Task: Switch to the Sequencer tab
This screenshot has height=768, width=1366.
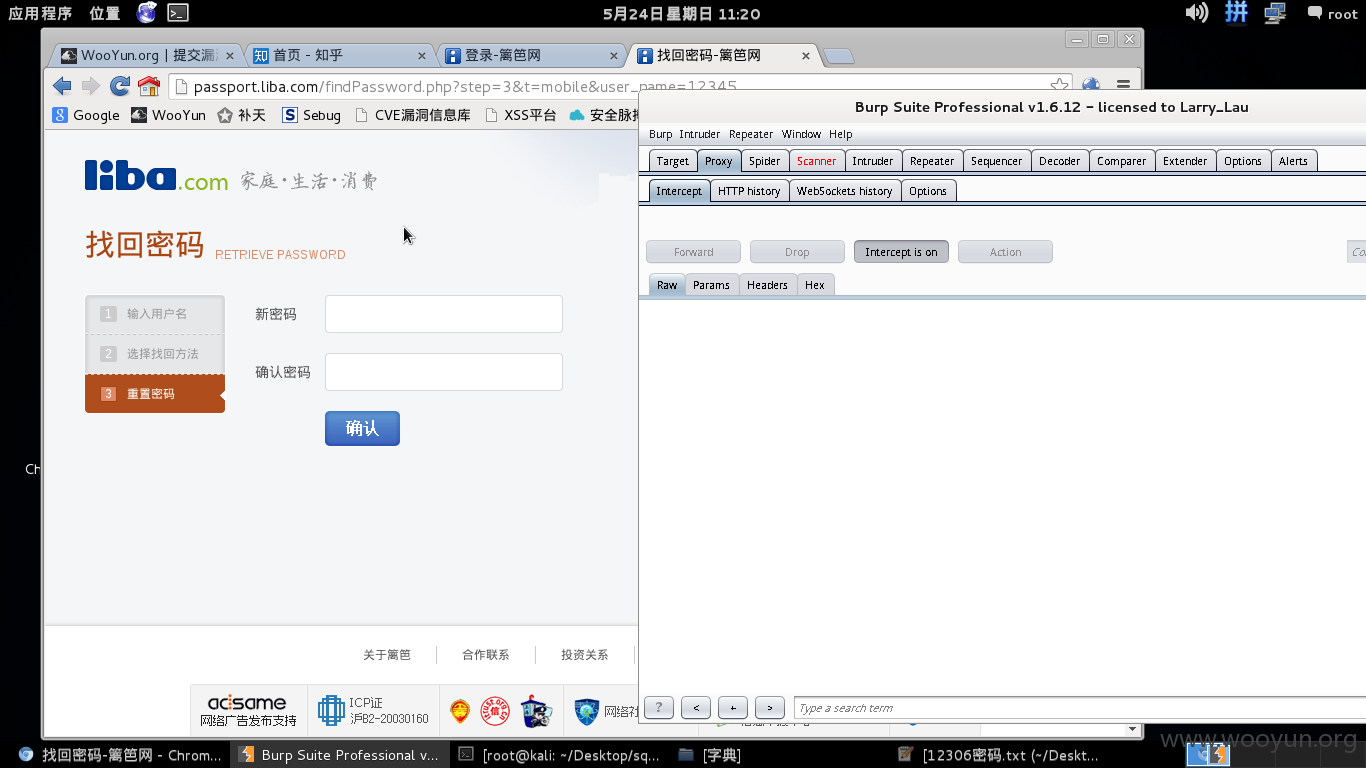Action: (x=996, y=161)
